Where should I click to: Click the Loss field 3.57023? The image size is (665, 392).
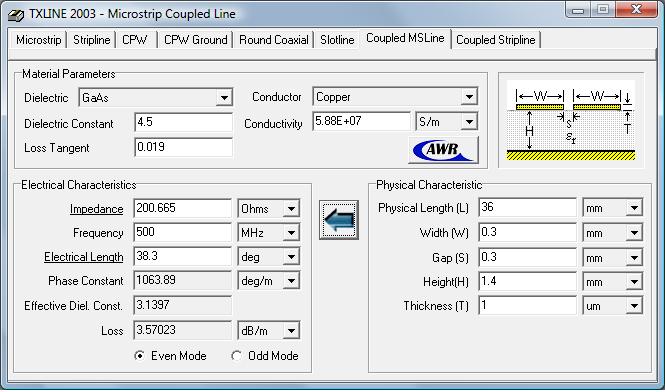coord(182,330)
